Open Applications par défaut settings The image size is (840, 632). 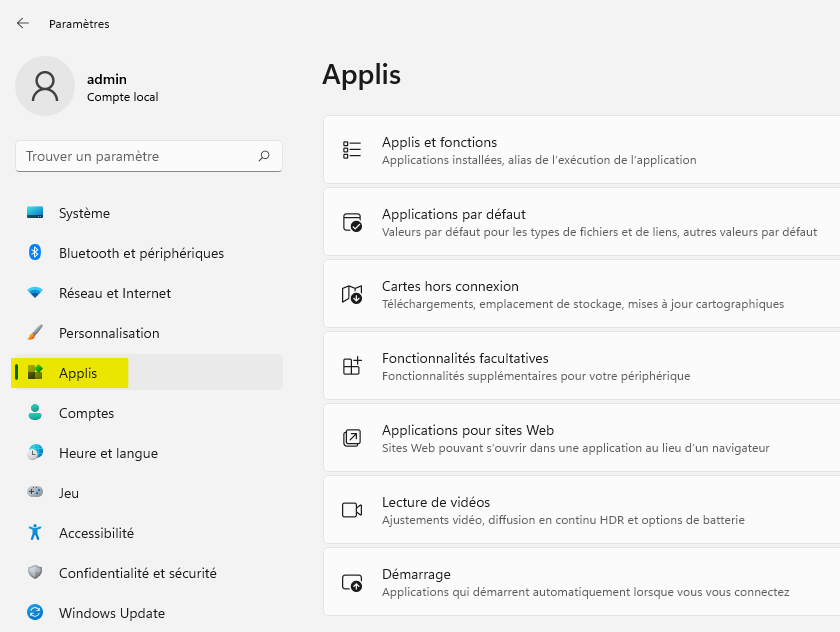pyautogui.click(x=453, y=214)
